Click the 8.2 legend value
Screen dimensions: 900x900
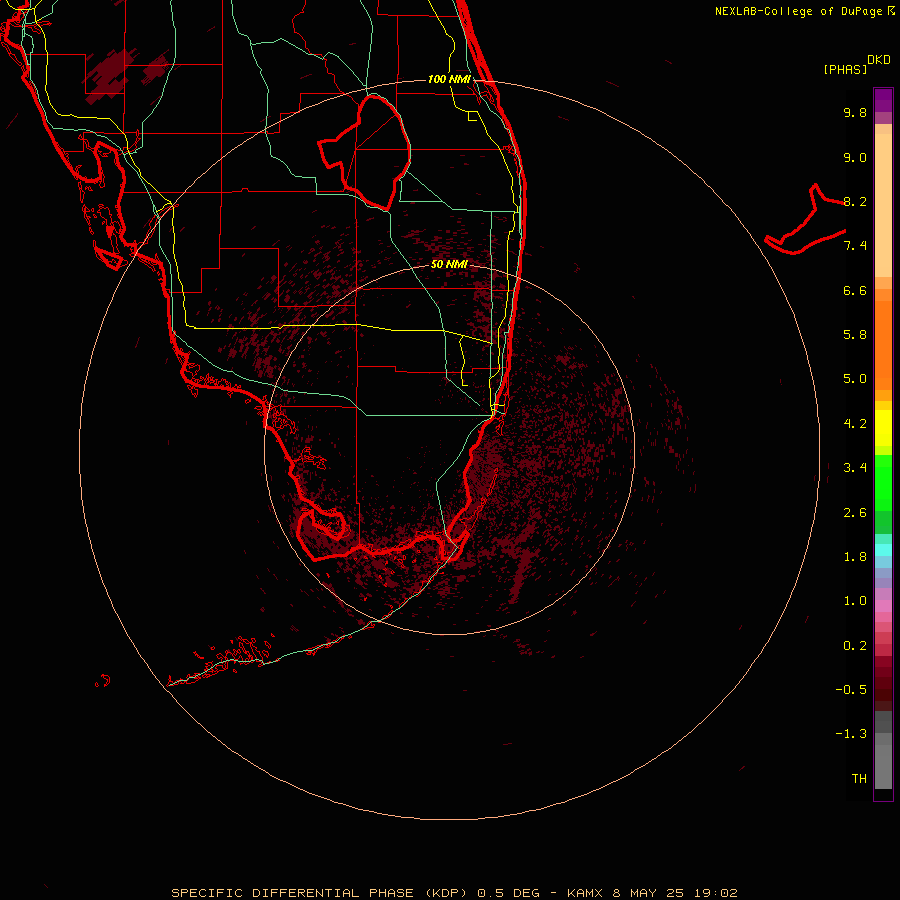[855, 201]
